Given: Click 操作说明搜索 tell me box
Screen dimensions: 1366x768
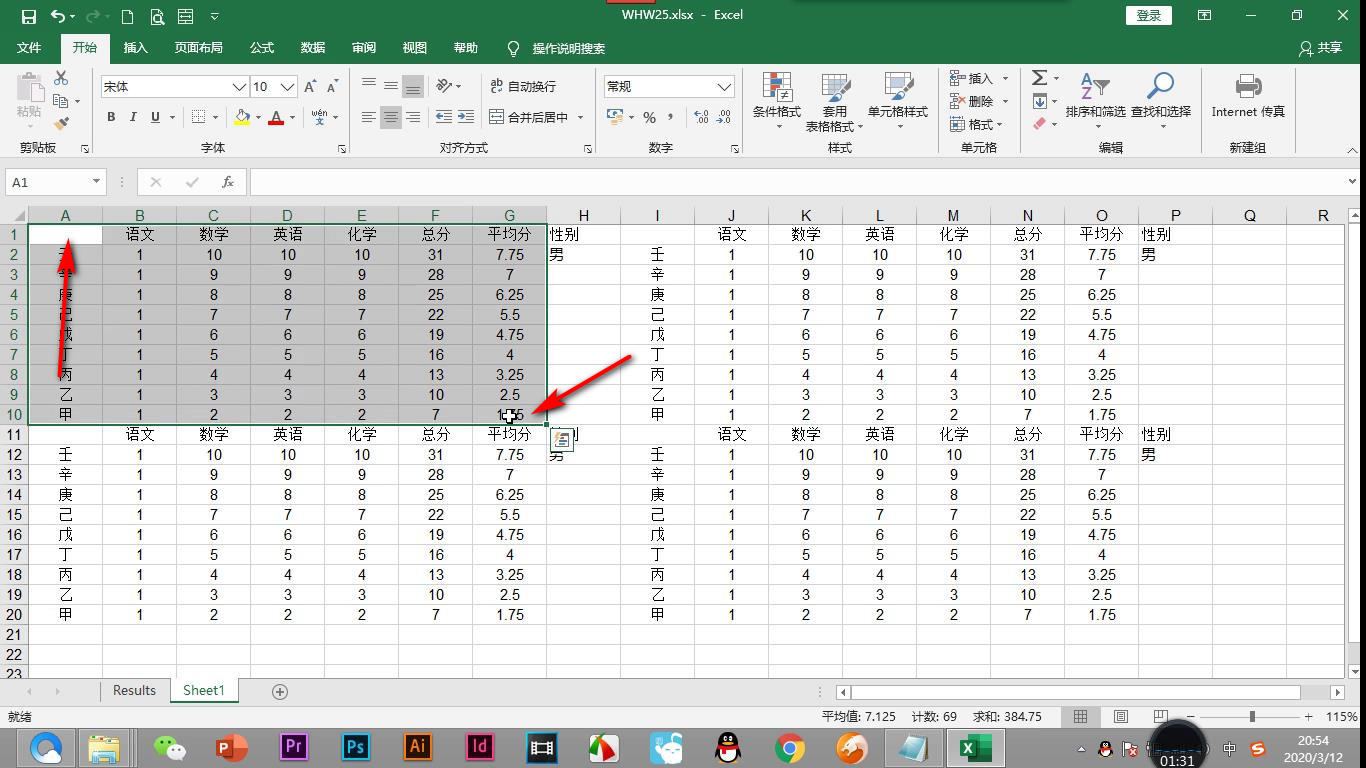Looking at the screenshot, I should 568,48.
